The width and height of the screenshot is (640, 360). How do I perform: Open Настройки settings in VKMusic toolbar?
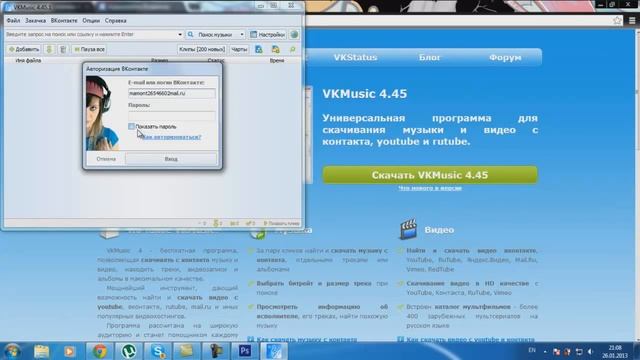pyautogui.click(x=267, y=35)
